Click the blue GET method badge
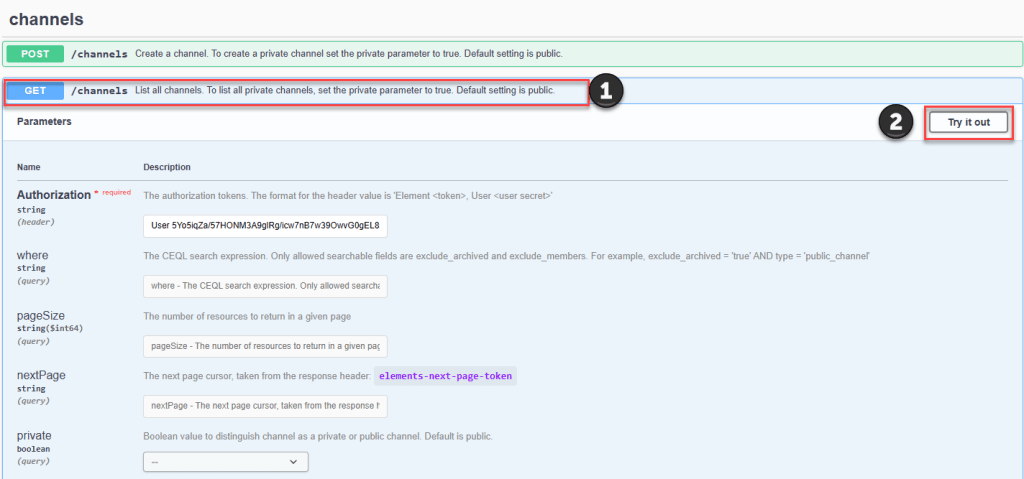 [x=35, y=91]
